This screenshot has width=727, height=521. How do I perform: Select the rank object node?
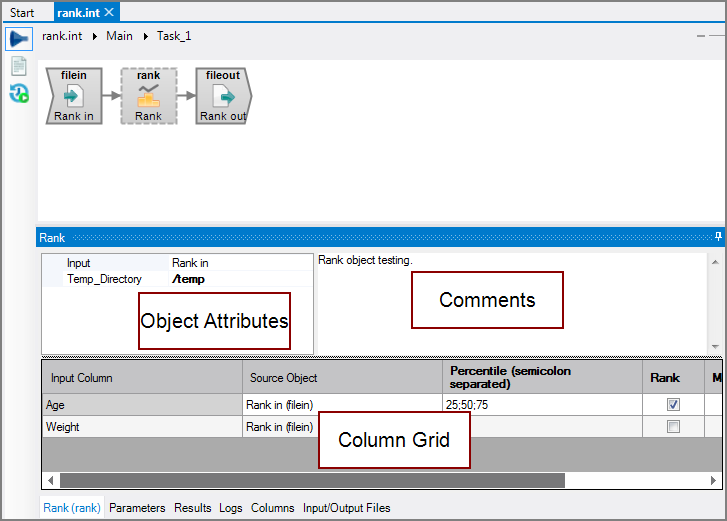coord(148,96)
